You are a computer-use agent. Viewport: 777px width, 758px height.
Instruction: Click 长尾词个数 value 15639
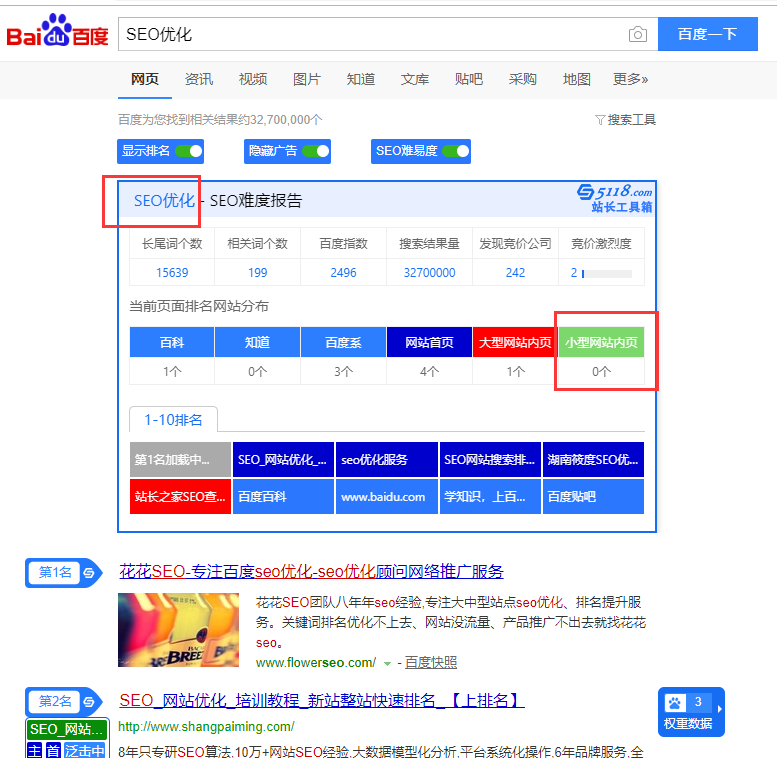(x=172, y=272)
